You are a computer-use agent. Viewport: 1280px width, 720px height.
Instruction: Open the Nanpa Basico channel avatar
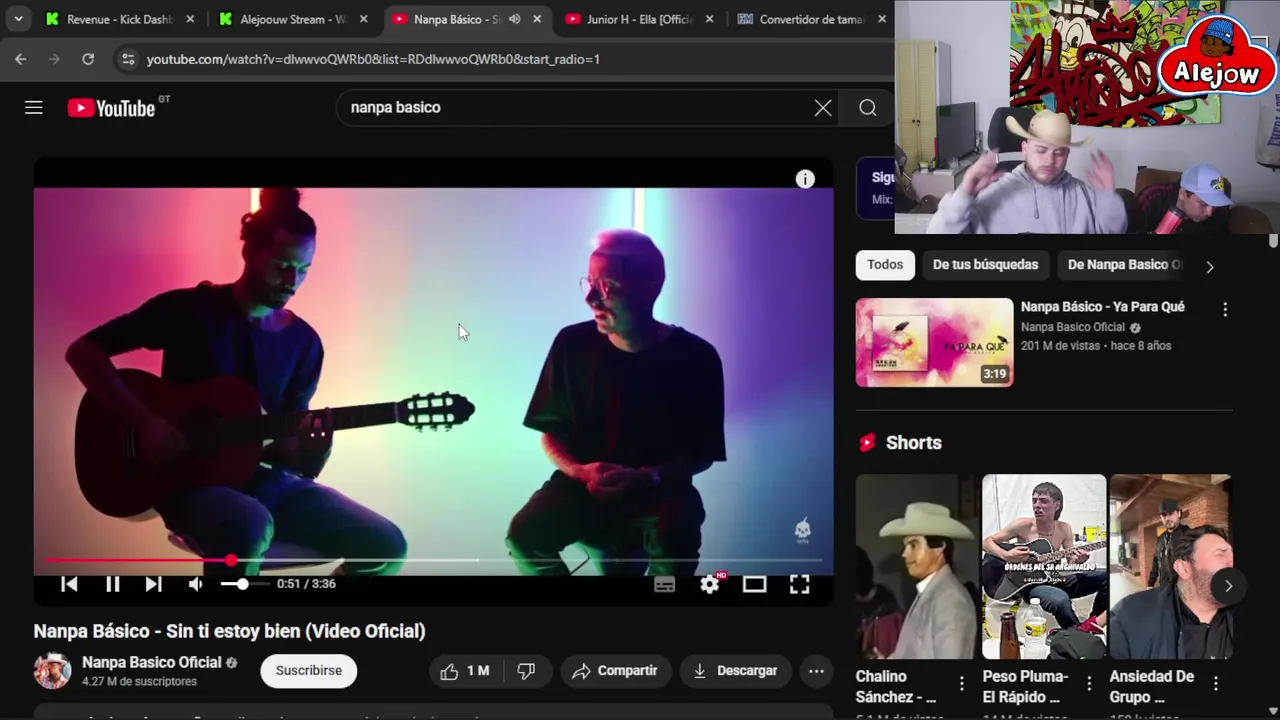click(53, 671)
